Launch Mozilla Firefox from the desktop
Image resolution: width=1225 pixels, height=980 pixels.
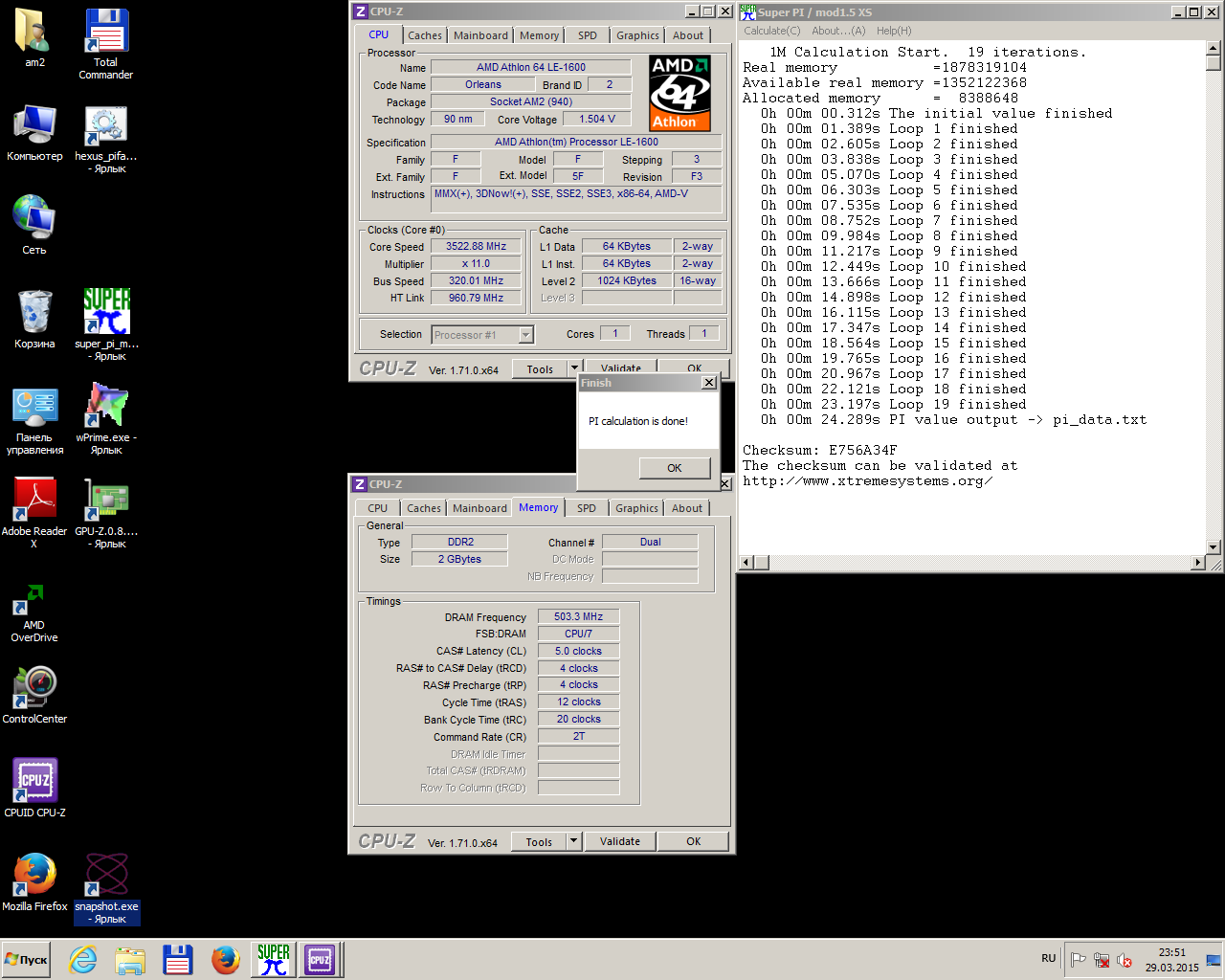34,882
